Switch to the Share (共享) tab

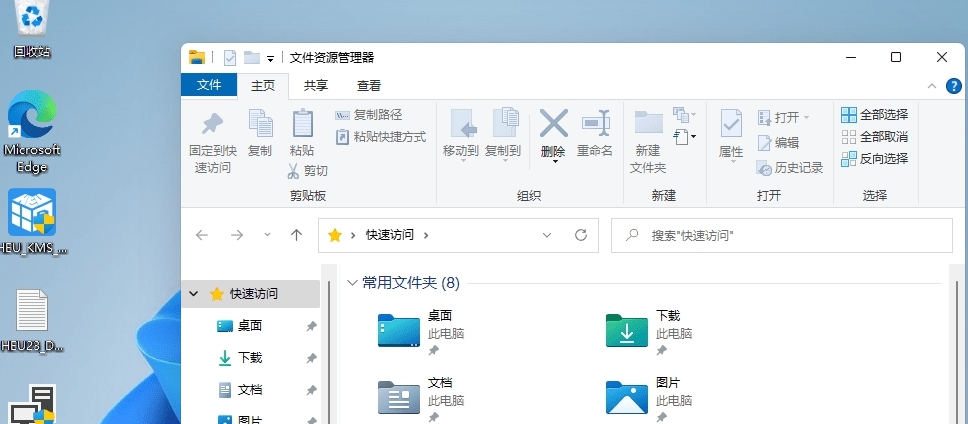point(315,86)
